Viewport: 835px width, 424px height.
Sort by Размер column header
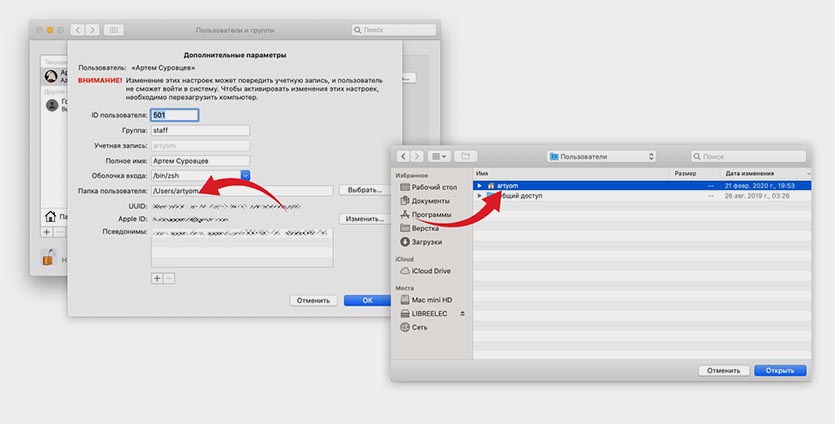694,174
